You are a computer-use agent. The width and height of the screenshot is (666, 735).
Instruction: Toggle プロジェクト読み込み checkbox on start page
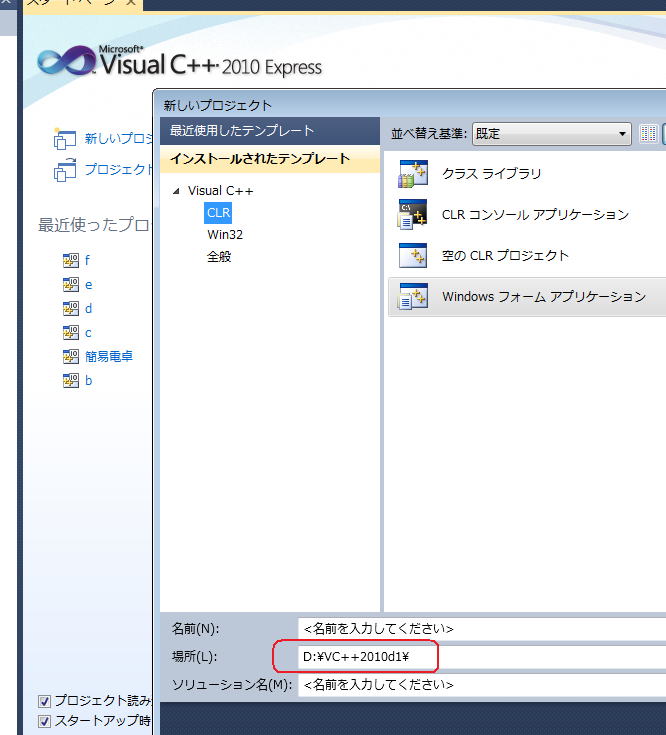click(x=45, y=701)
